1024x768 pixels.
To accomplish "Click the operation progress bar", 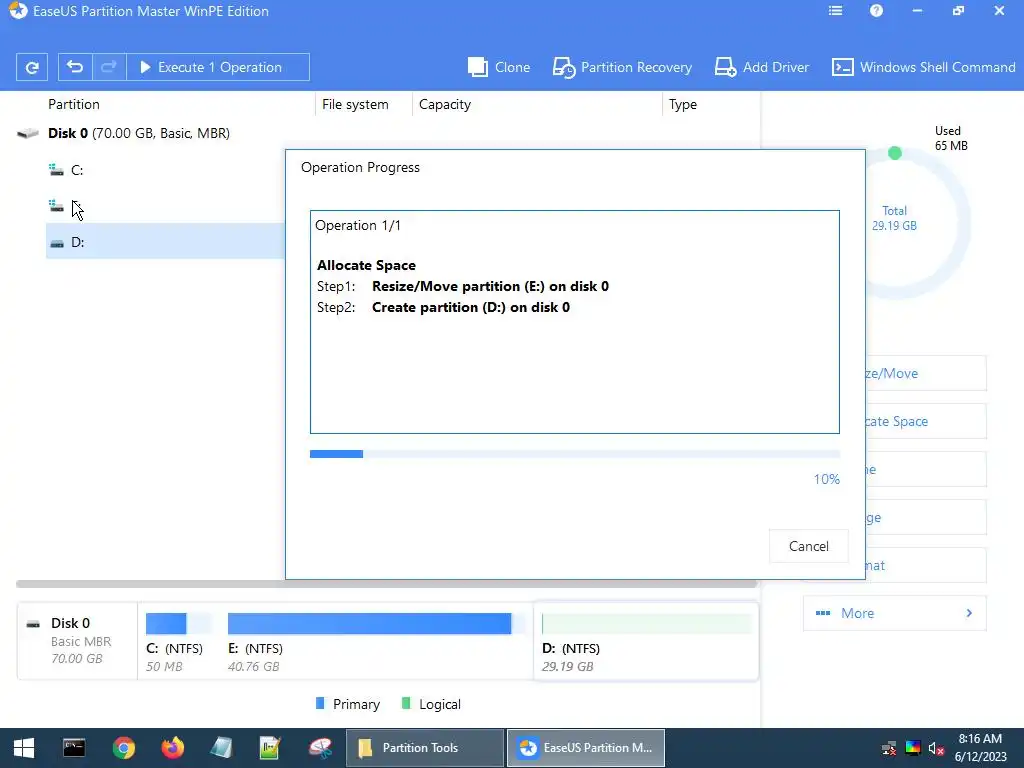I will point(575,454).
